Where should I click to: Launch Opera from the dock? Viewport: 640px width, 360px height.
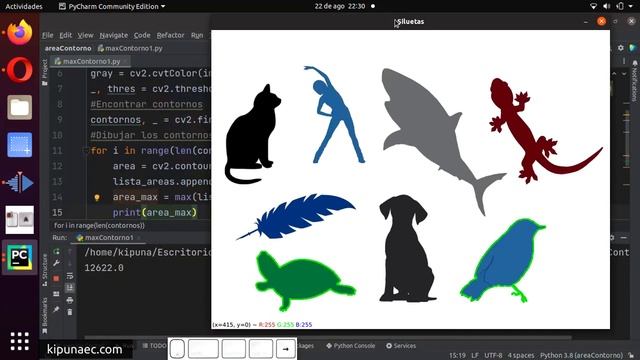[x=19, y=69]
